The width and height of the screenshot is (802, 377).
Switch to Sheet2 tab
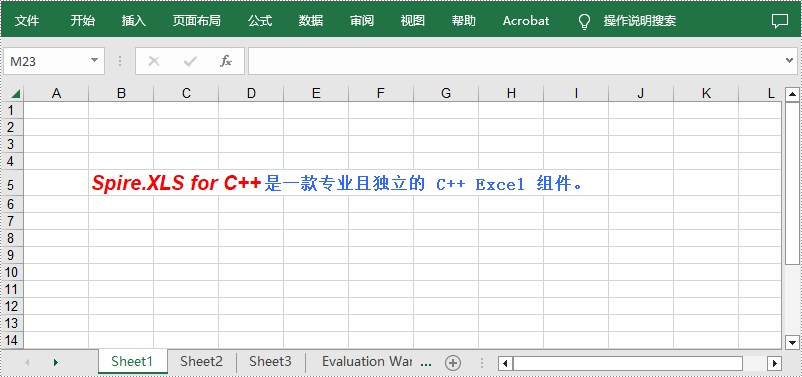(x=202, y=361)
